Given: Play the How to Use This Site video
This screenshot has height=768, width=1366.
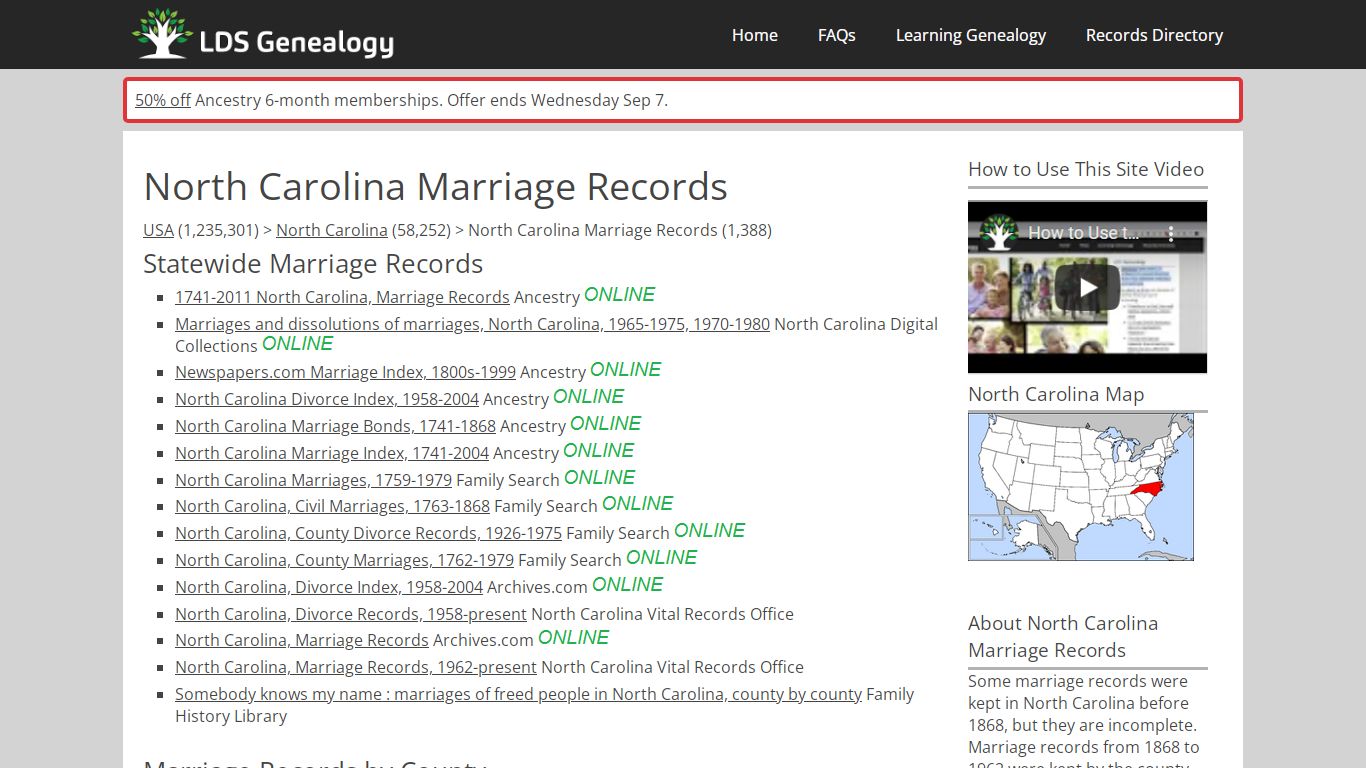Looking at the screenshot, I should 1087,288.
